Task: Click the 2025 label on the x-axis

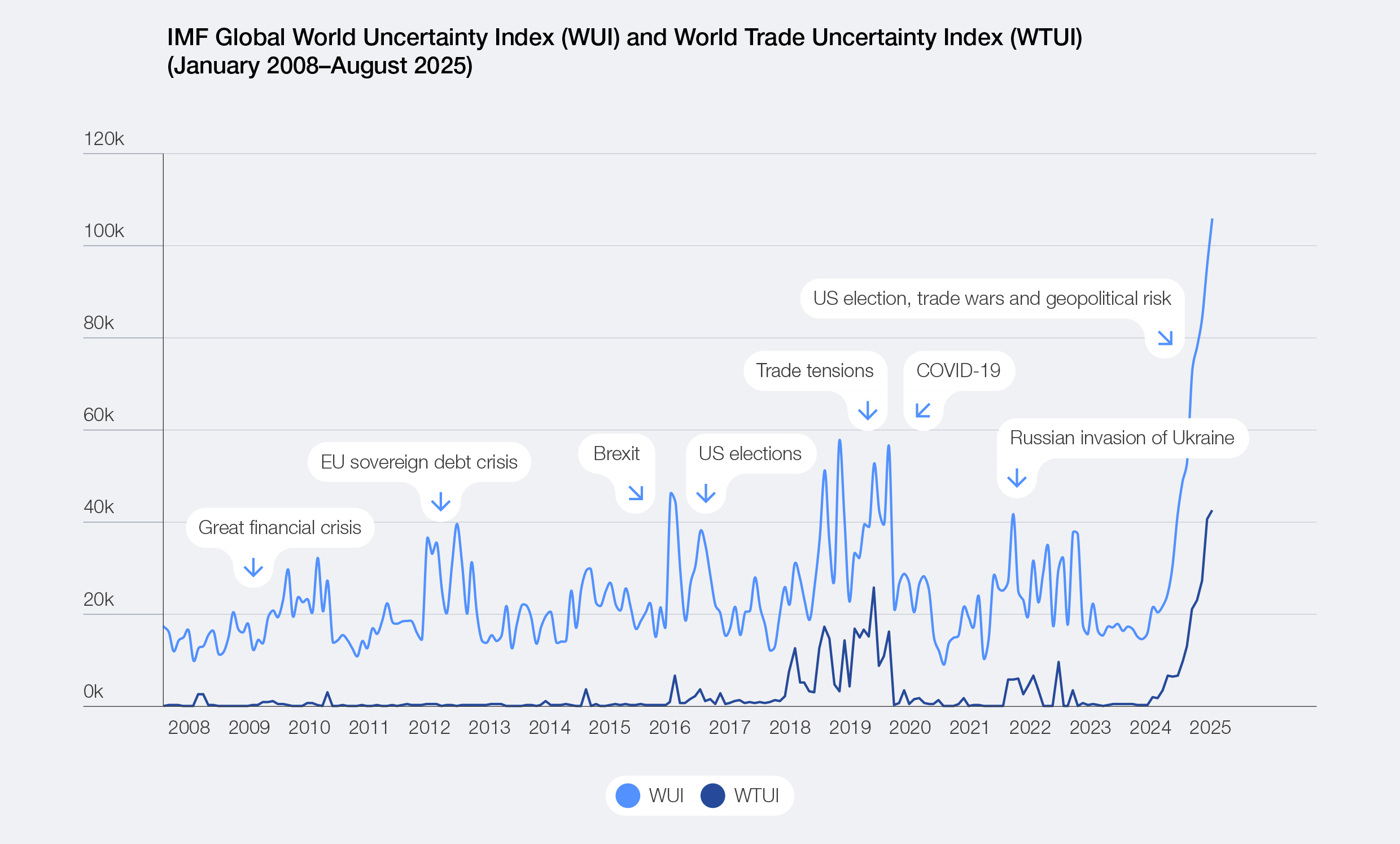Action: click(1211, 728)
